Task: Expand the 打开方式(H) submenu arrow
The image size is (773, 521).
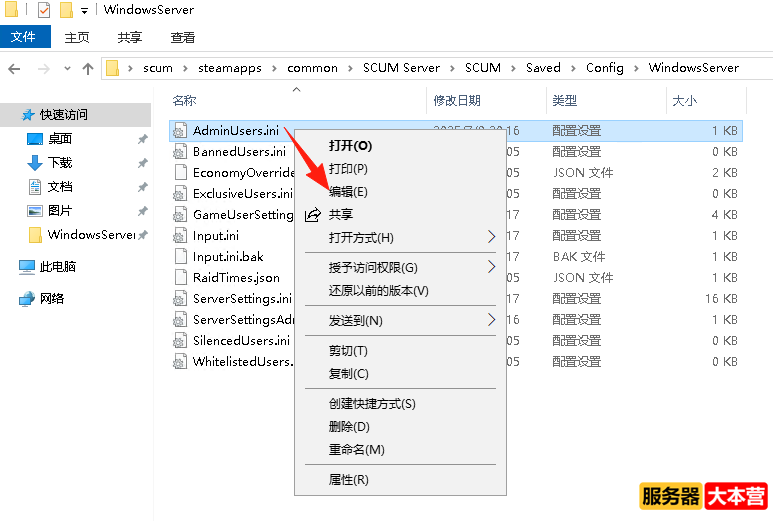Action: click(x=491, y=237)
